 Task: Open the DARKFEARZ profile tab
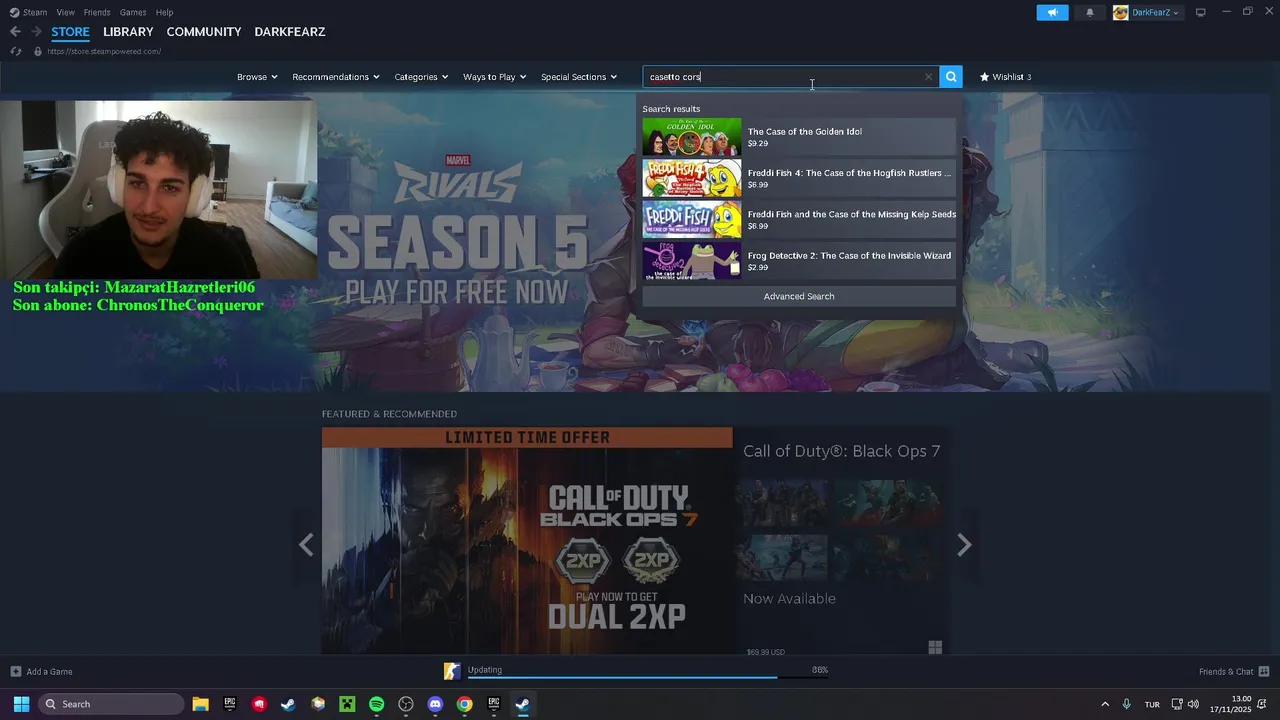click(x=290, y=32)
